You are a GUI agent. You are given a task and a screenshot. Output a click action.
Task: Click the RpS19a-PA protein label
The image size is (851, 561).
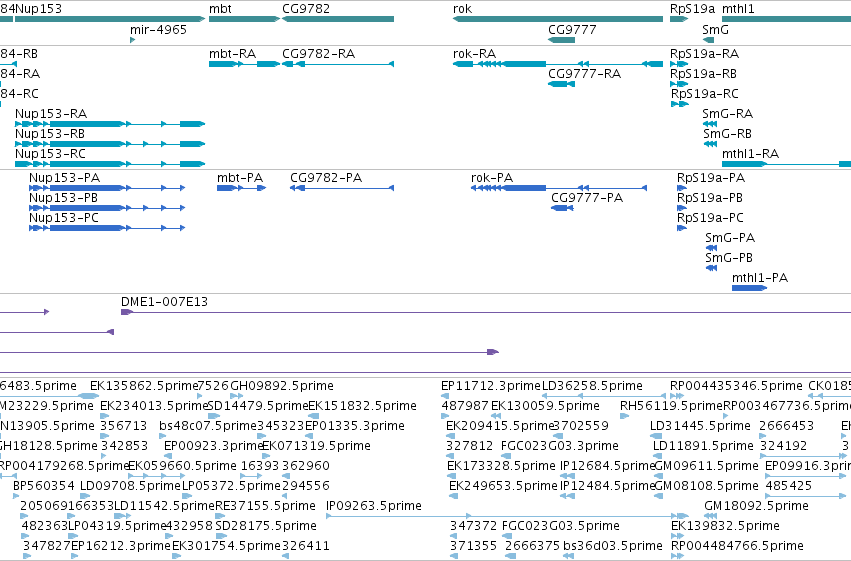711,178
